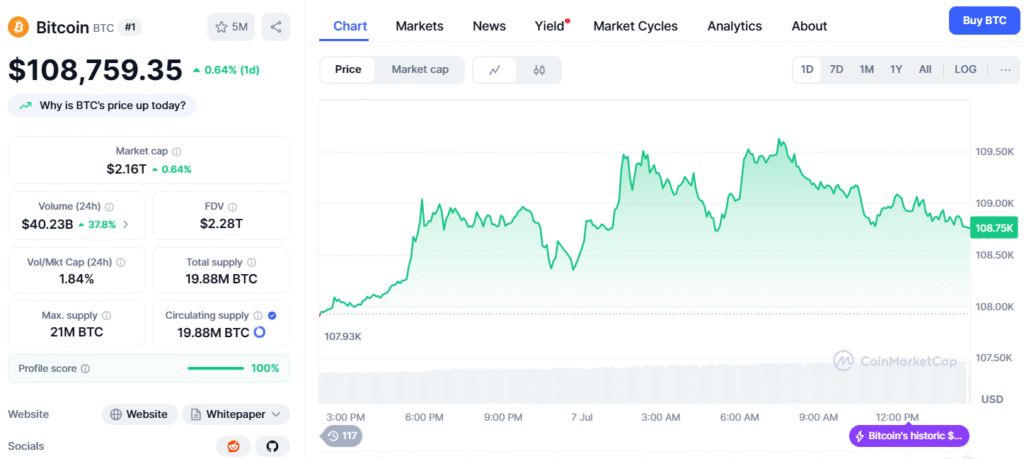
Task: Select the 1M time range
Action: [866, 69]
